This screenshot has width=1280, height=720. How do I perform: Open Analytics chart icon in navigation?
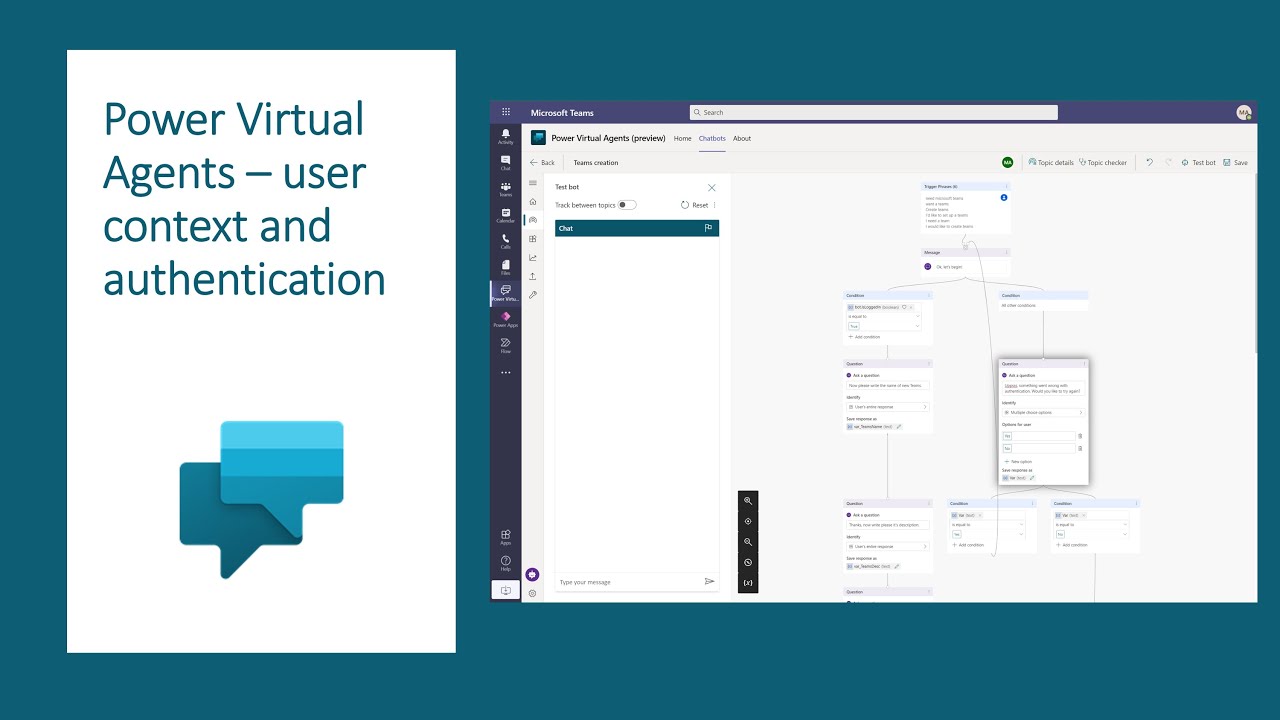point(533,257)
